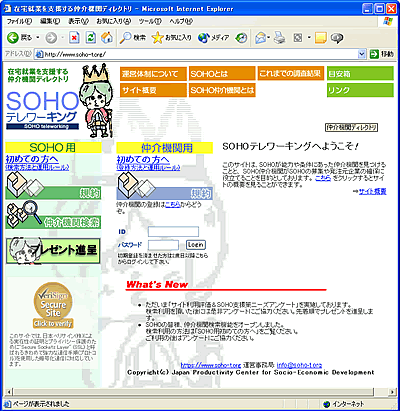Open お気に入り(A) menu
Image resolution: width=400 pixels, height=411 pixels.
point(114,21)
